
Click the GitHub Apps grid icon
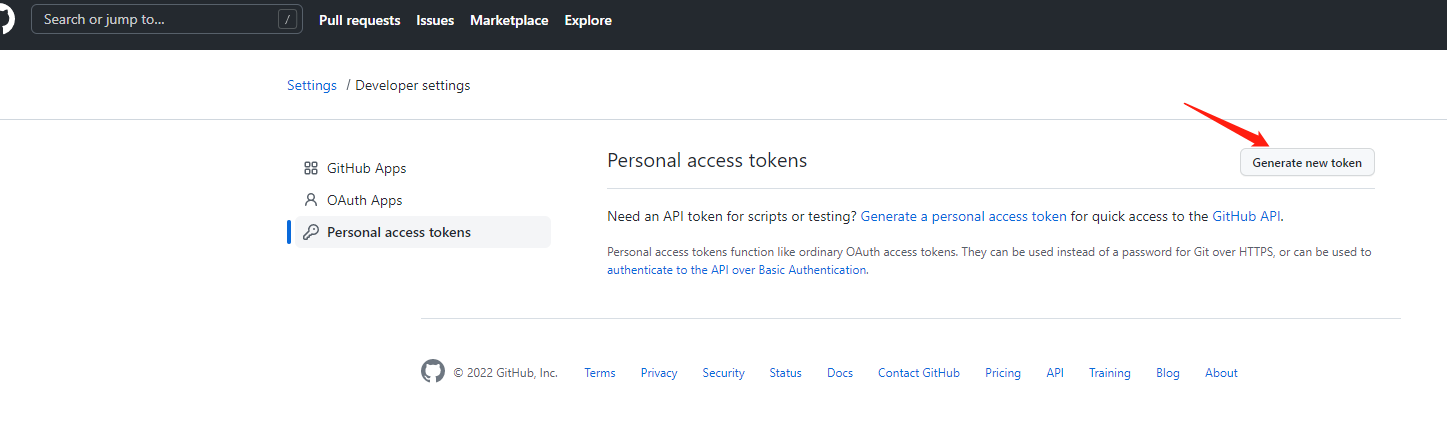click(x=310, y=168)
